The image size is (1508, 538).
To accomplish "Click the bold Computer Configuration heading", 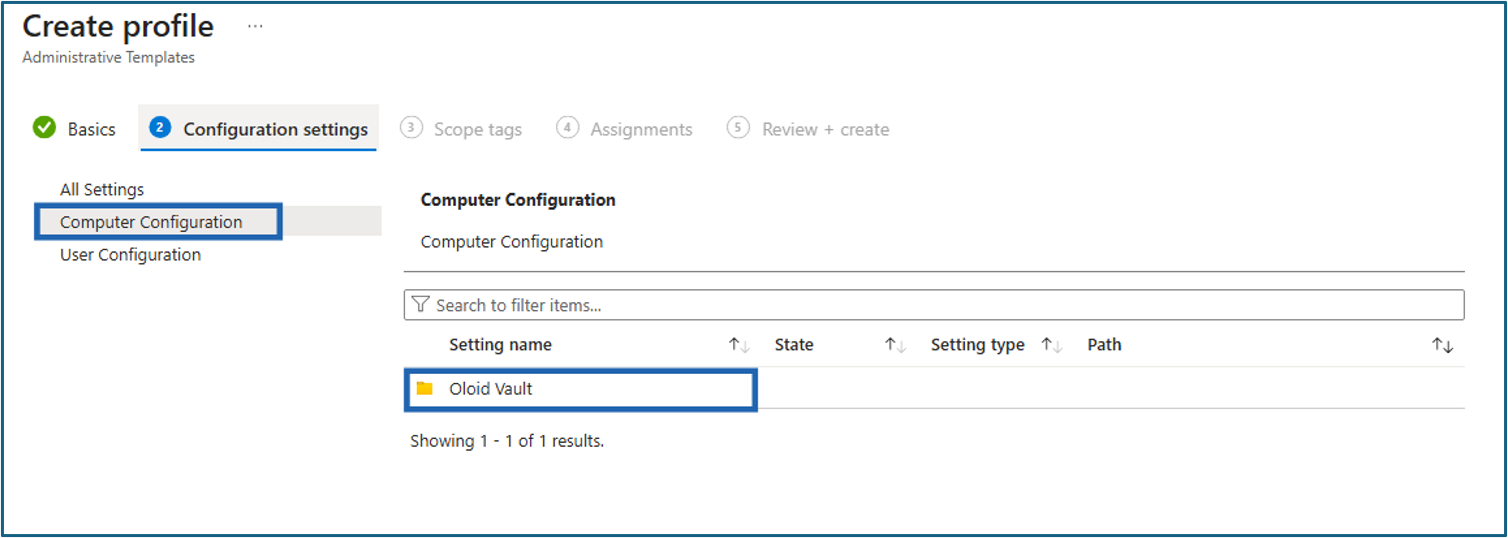I will point(518,200).
